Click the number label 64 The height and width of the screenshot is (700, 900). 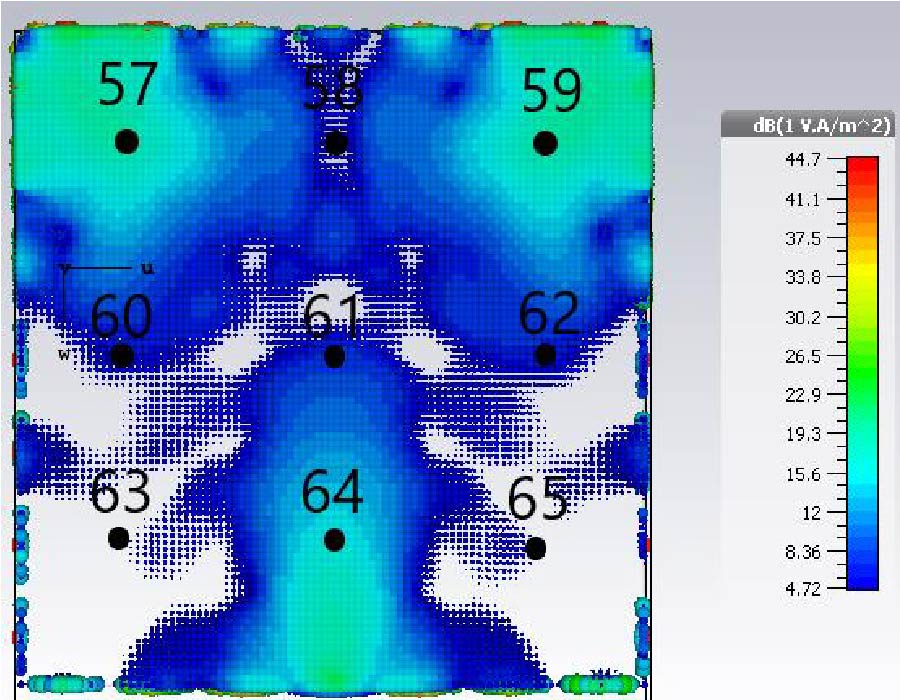click(x=333, y=493)
